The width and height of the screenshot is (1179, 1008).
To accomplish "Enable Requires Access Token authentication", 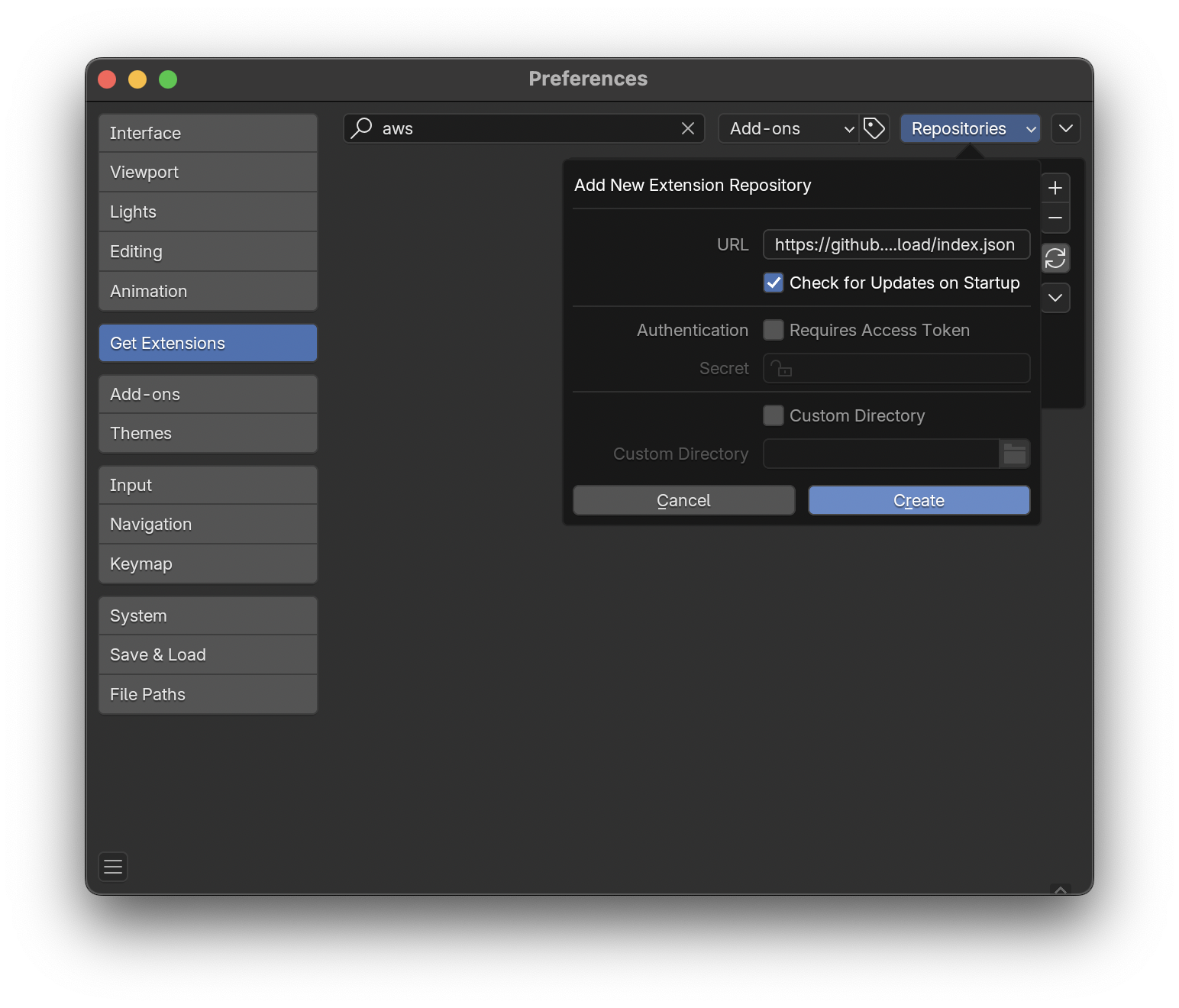I will pos(774,330).
